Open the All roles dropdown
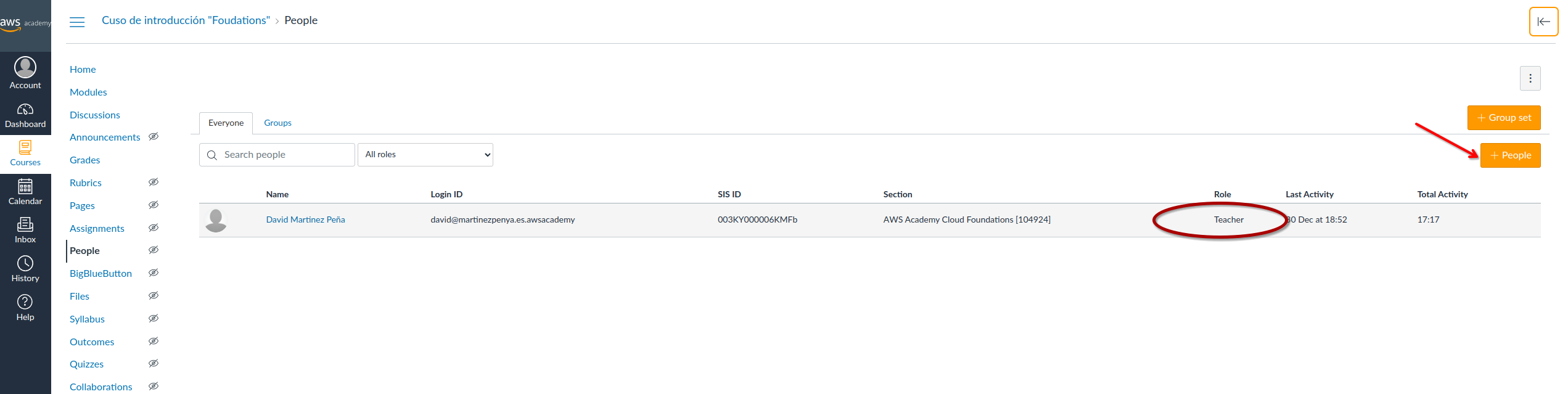Viewport: 1568px width, 394px height. coord(425,155)
